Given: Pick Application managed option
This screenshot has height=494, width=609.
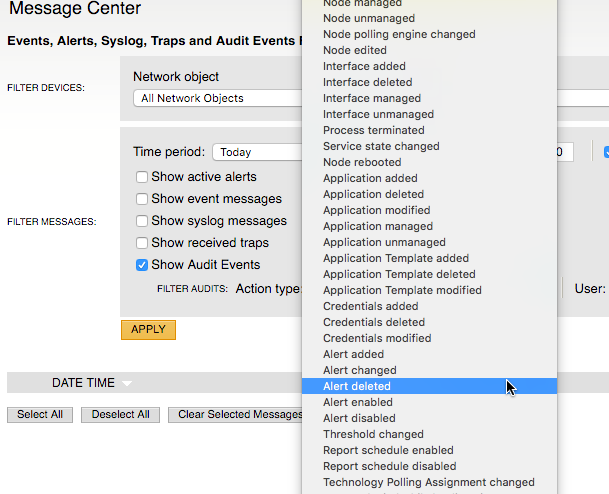Looking at the screenshot, I should pyautogui.click(x=429, y=226).
